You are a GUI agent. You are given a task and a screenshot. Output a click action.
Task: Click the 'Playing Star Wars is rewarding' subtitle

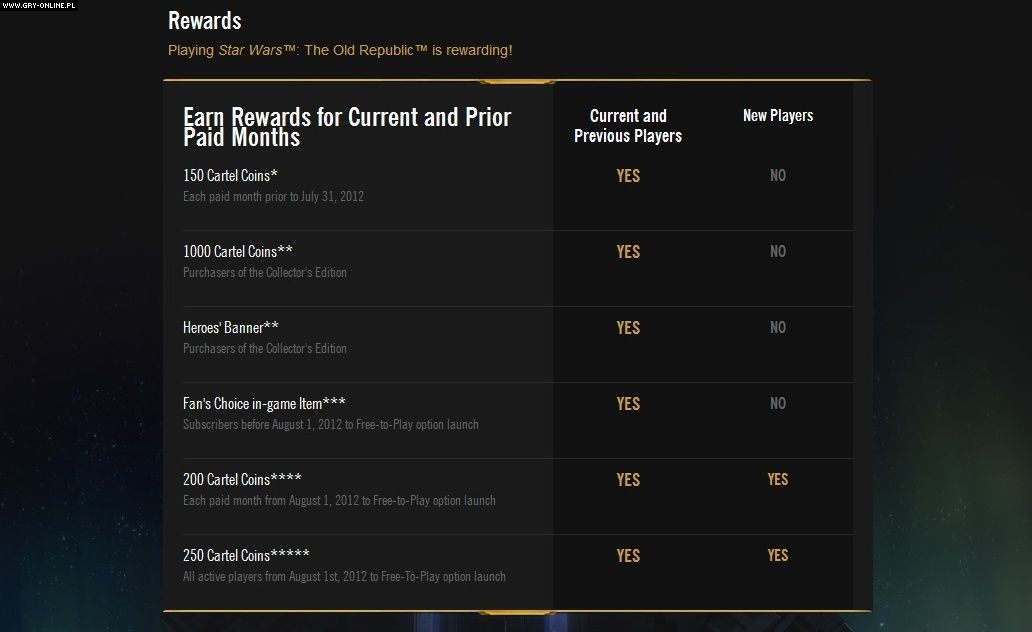(340, 50)
